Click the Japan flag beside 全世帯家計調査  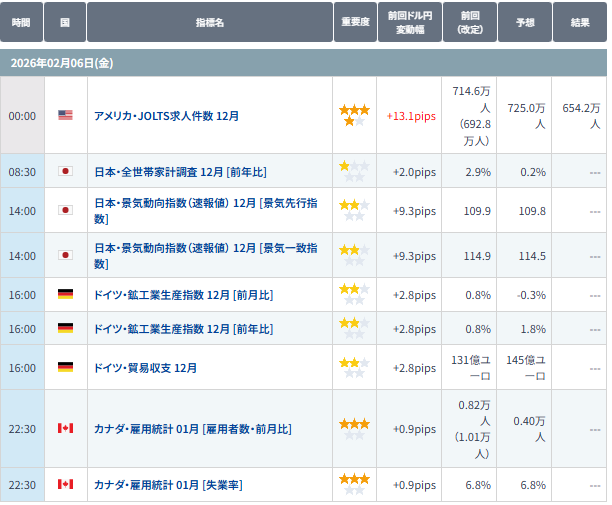(65, 172)
